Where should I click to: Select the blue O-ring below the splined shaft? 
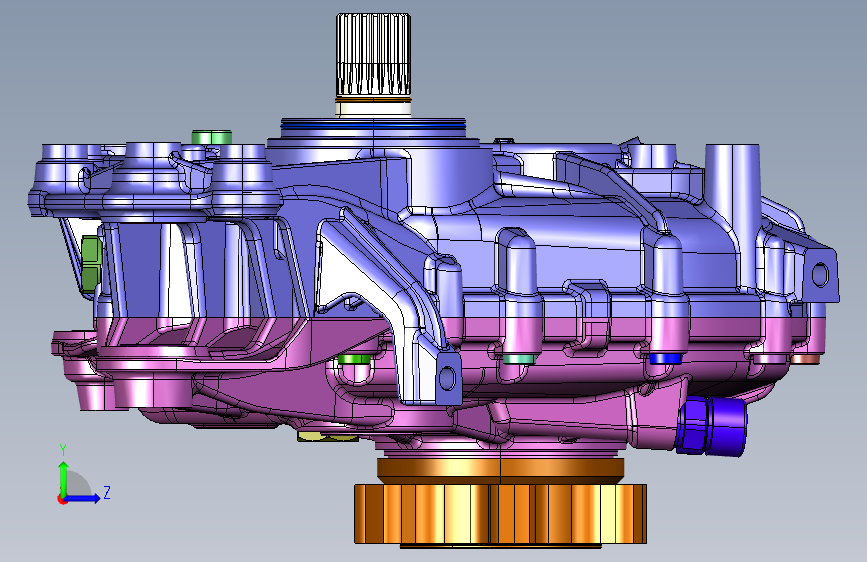373,126
